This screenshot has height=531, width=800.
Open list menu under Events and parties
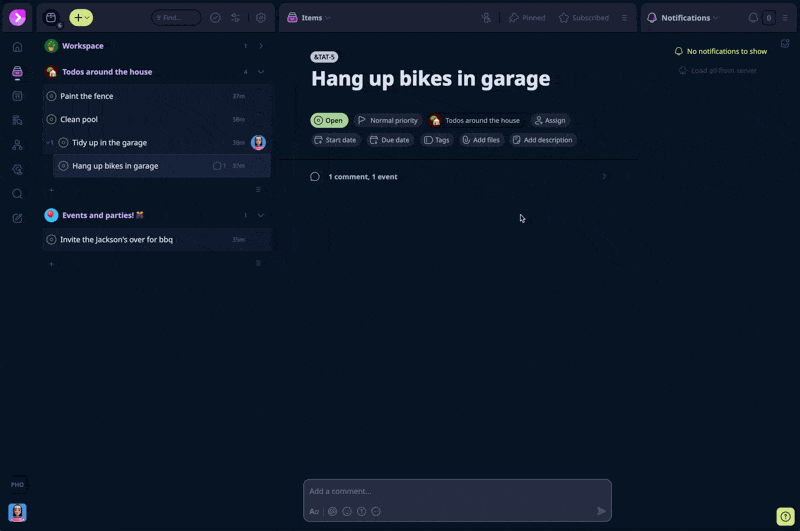(x=258, y=264)
